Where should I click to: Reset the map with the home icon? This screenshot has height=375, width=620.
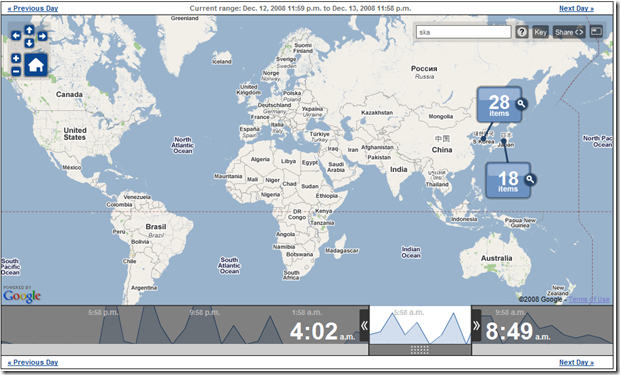click(x=36, y=65)
